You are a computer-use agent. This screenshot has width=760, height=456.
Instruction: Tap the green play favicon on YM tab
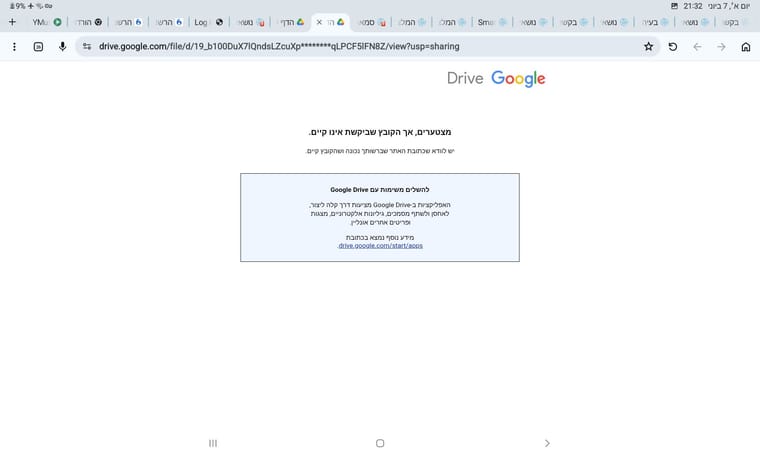coord(57,22)
